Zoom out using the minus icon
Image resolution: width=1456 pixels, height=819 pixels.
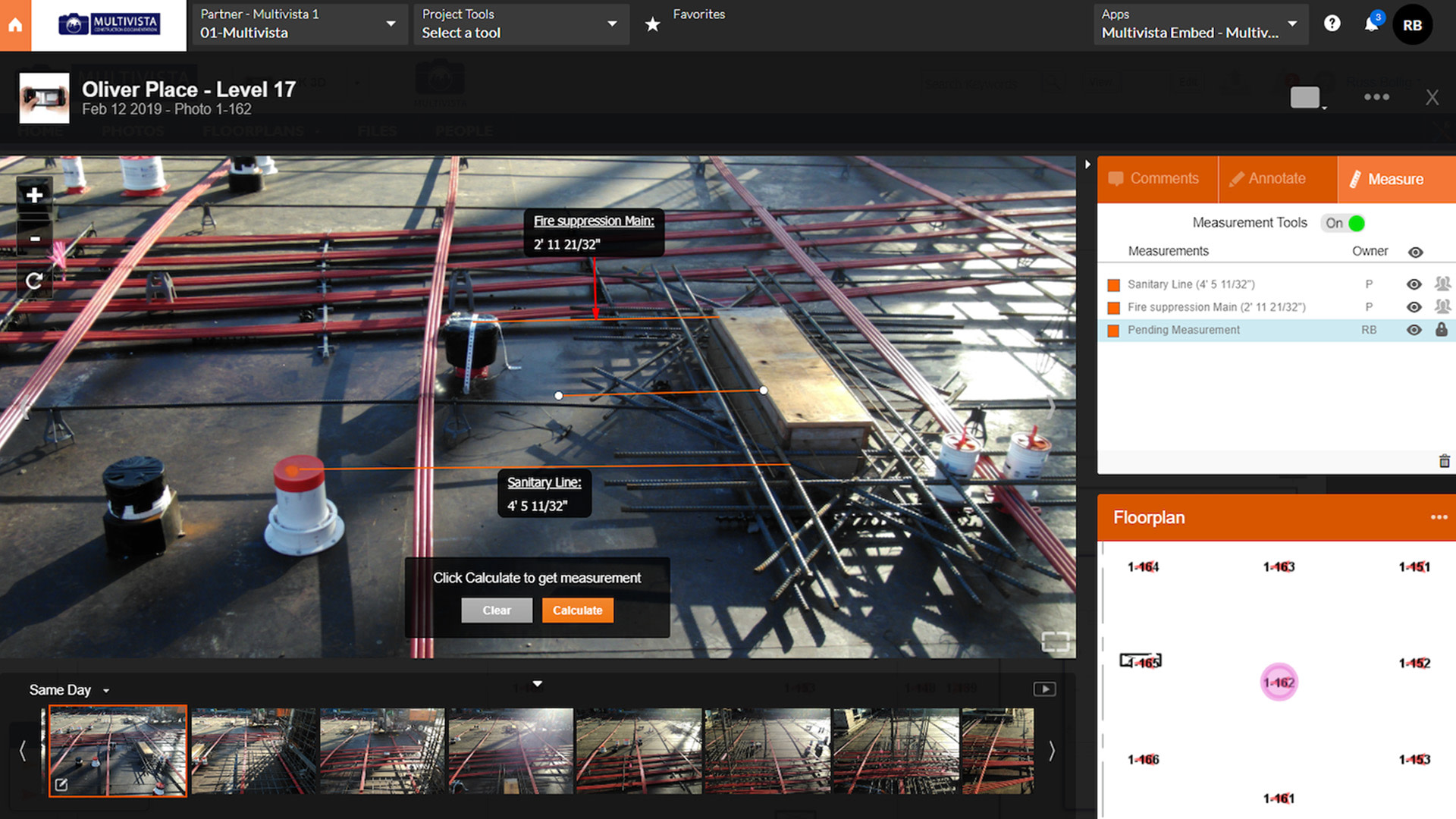pos(34,239)
